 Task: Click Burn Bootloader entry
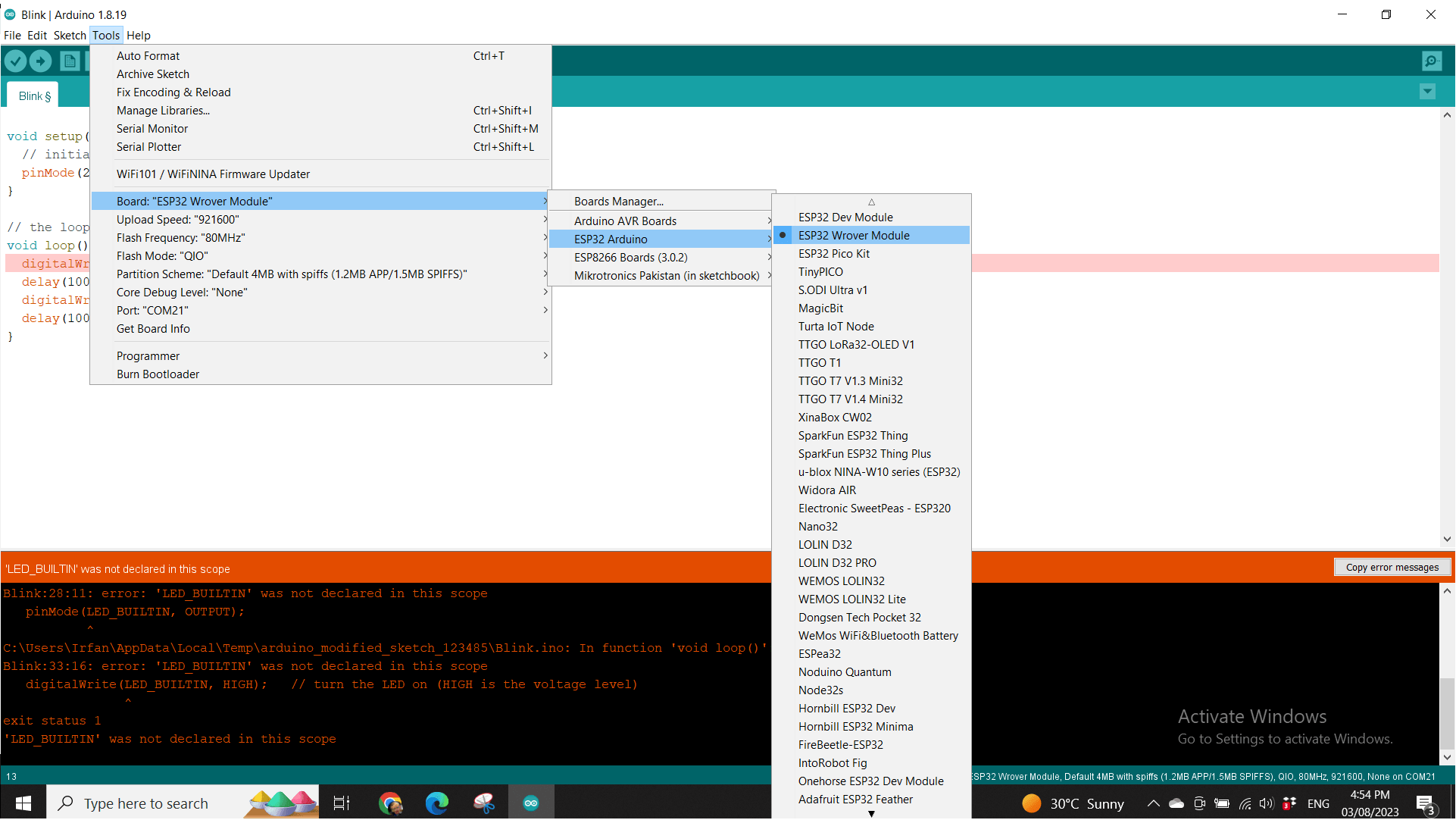coord(321,374)
